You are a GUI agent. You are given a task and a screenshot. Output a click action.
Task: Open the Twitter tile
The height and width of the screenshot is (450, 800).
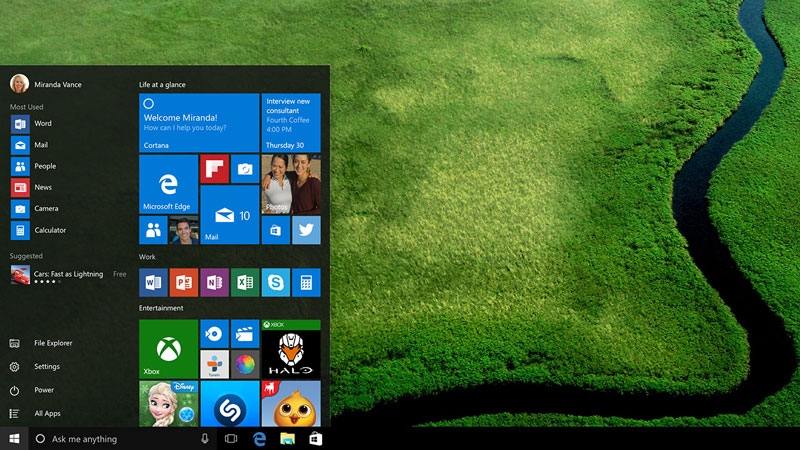[x=306, y=230]
